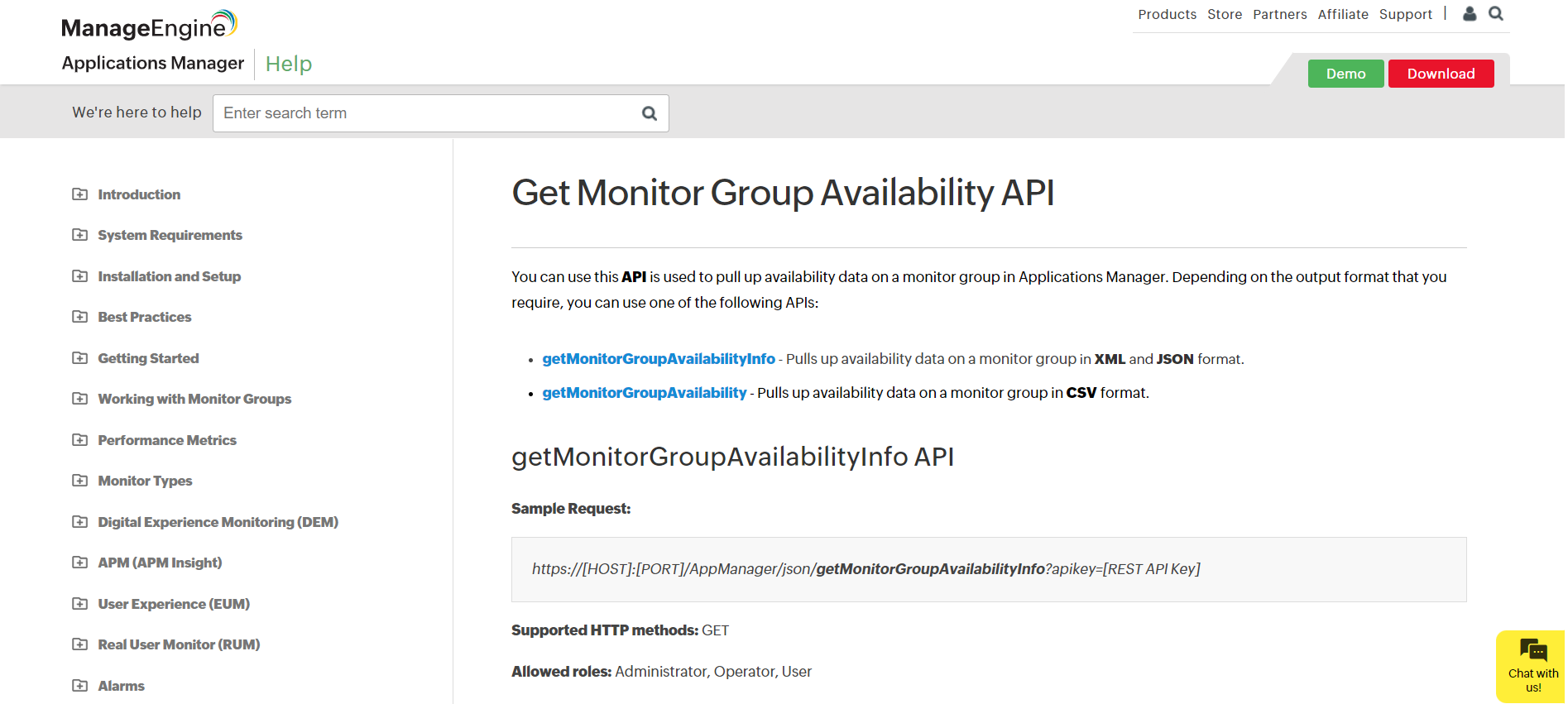
Task: Open the Installation and Setup topic
Action: (169, 276)
